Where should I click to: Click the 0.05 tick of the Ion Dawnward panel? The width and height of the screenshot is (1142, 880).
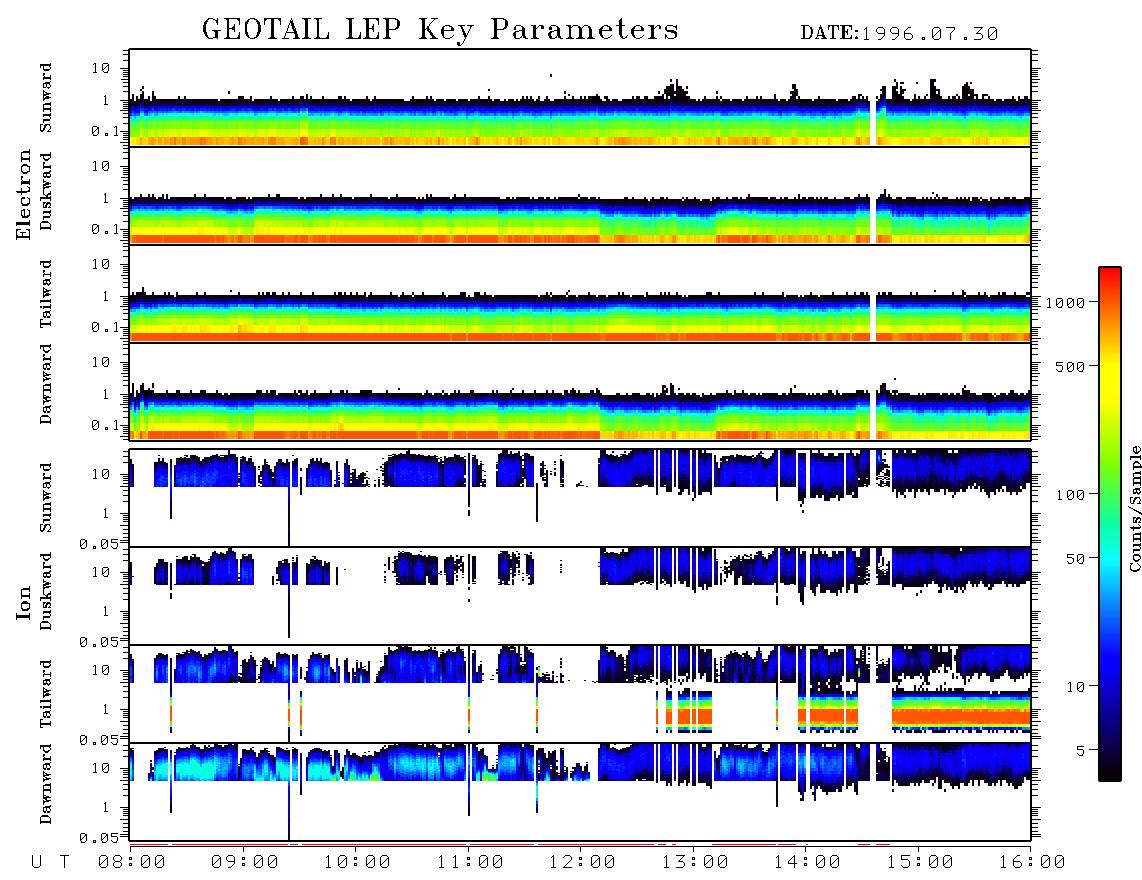click(x=98, y=838)
